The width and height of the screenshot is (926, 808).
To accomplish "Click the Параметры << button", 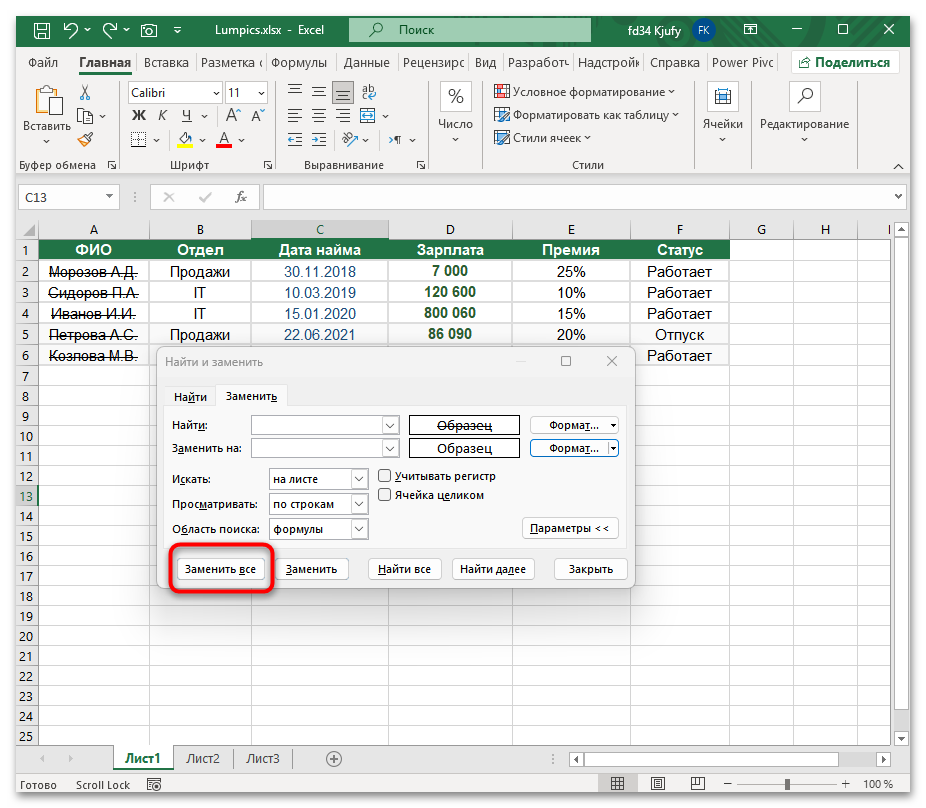I will tap(570, 527).
